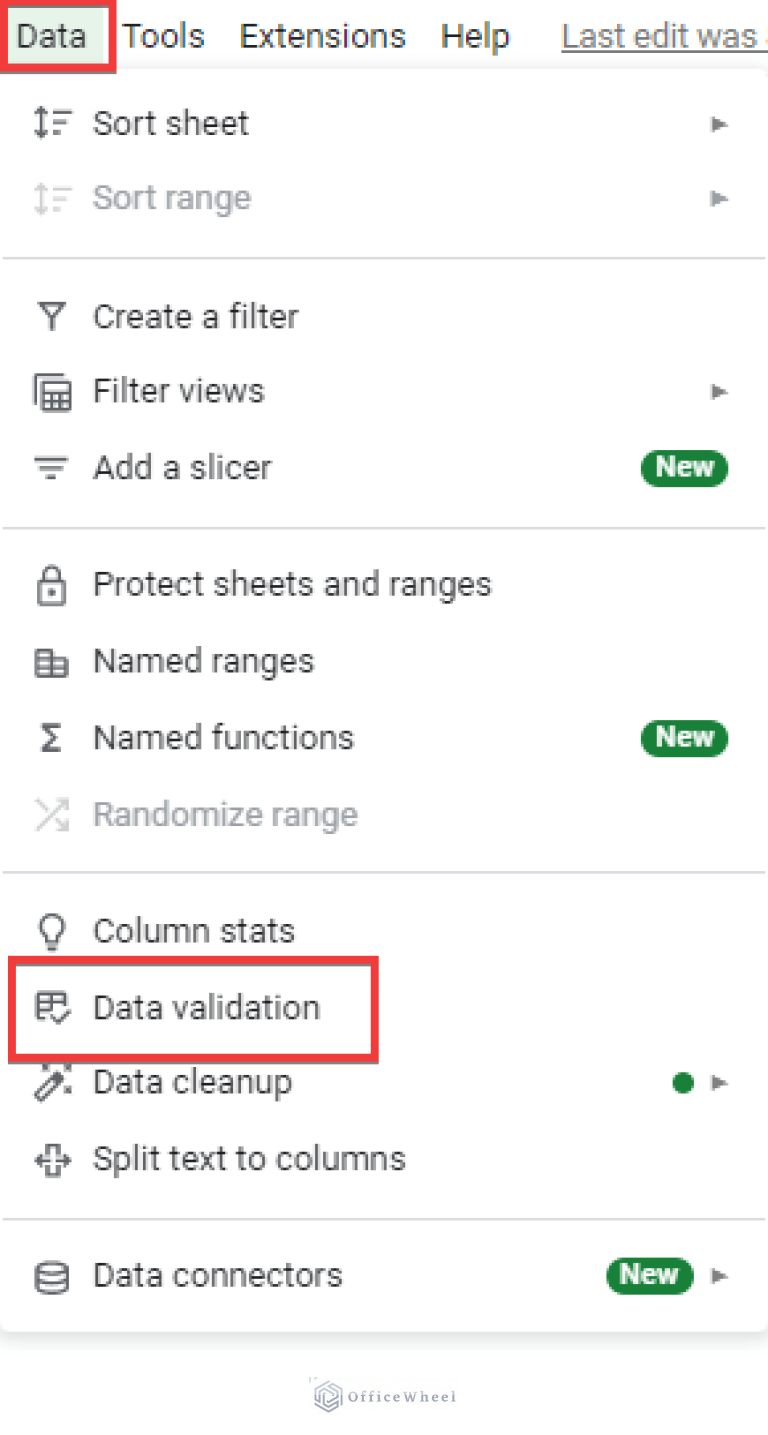Click the lightbulb icon for Column stats
The image size is (768, 1435).
[x=51, y=932]
